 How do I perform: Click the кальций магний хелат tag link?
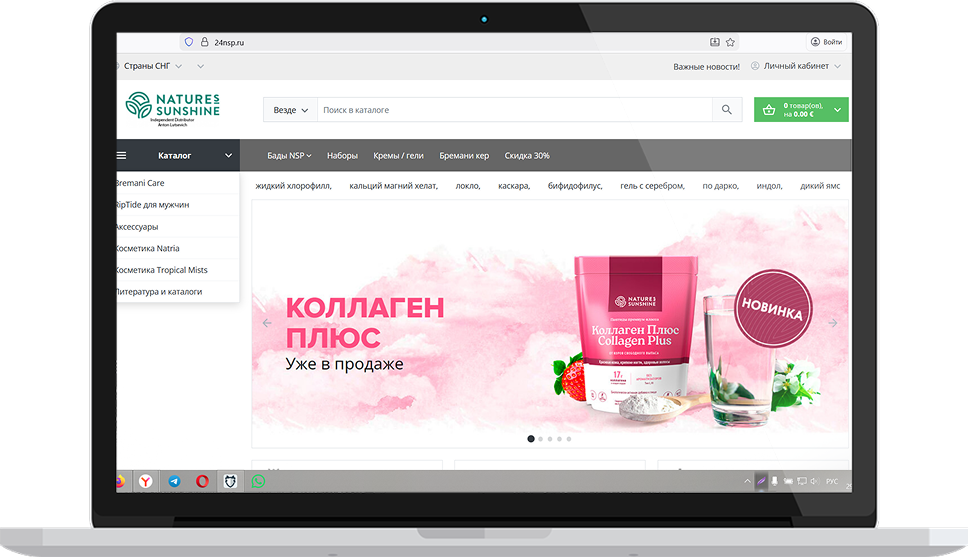coord(393,186)
